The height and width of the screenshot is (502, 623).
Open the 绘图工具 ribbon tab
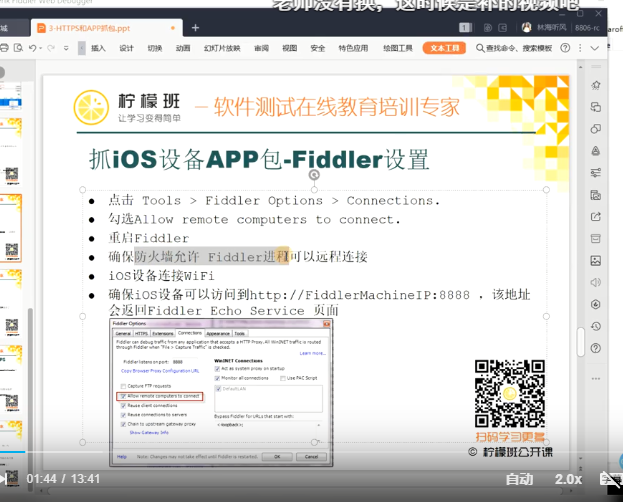[x=398, y=48]
